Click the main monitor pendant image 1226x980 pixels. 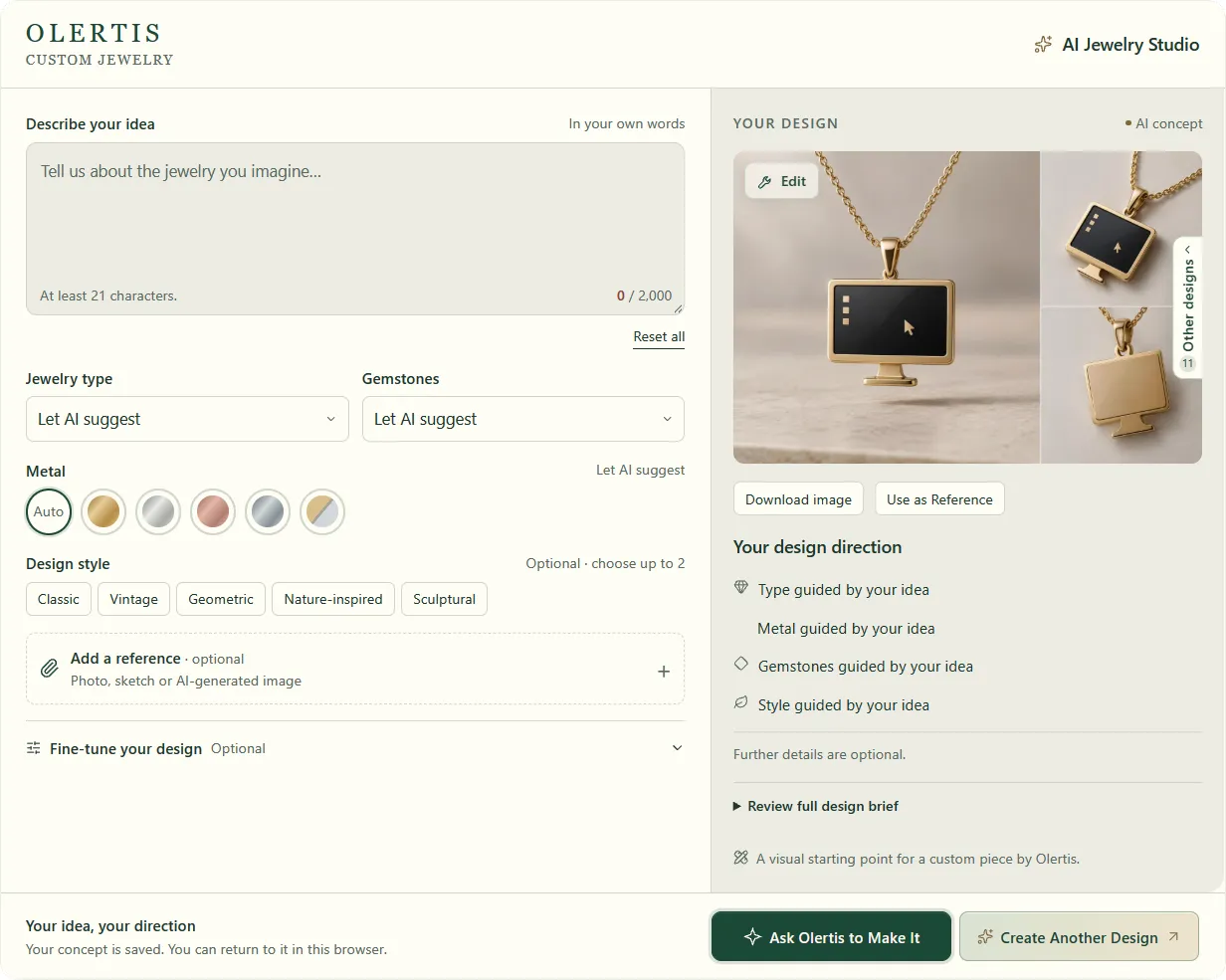pos(887,307)
